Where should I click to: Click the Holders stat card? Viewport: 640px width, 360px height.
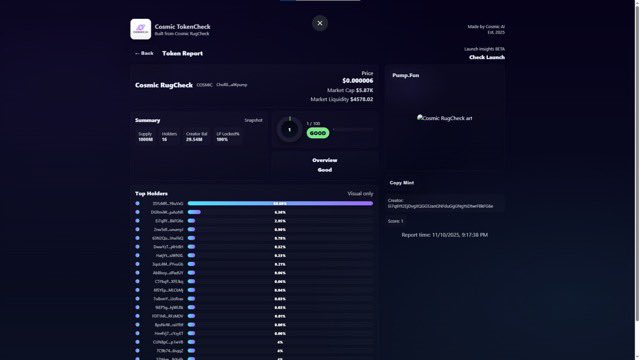(x=169, y=137)
